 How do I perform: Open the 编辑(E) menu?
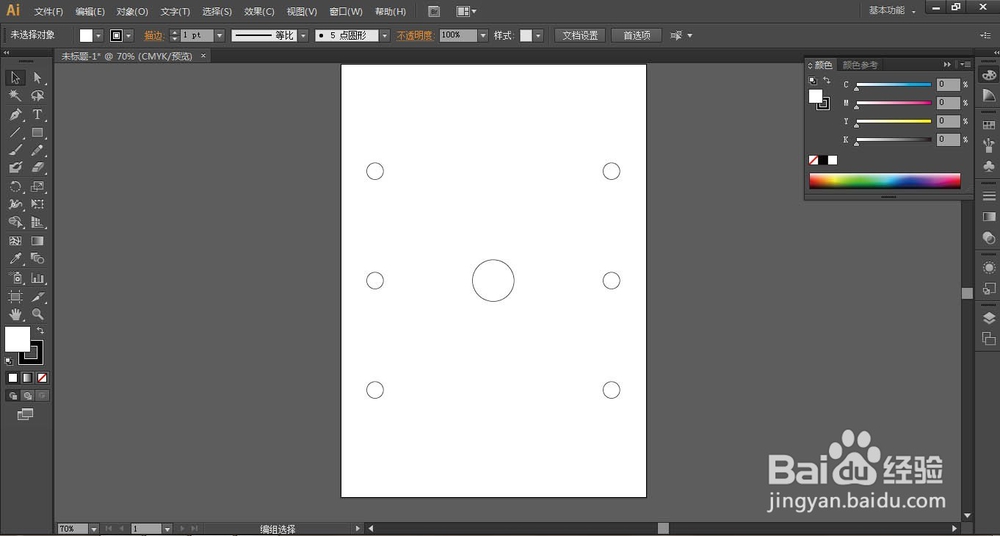pos(90,11)
